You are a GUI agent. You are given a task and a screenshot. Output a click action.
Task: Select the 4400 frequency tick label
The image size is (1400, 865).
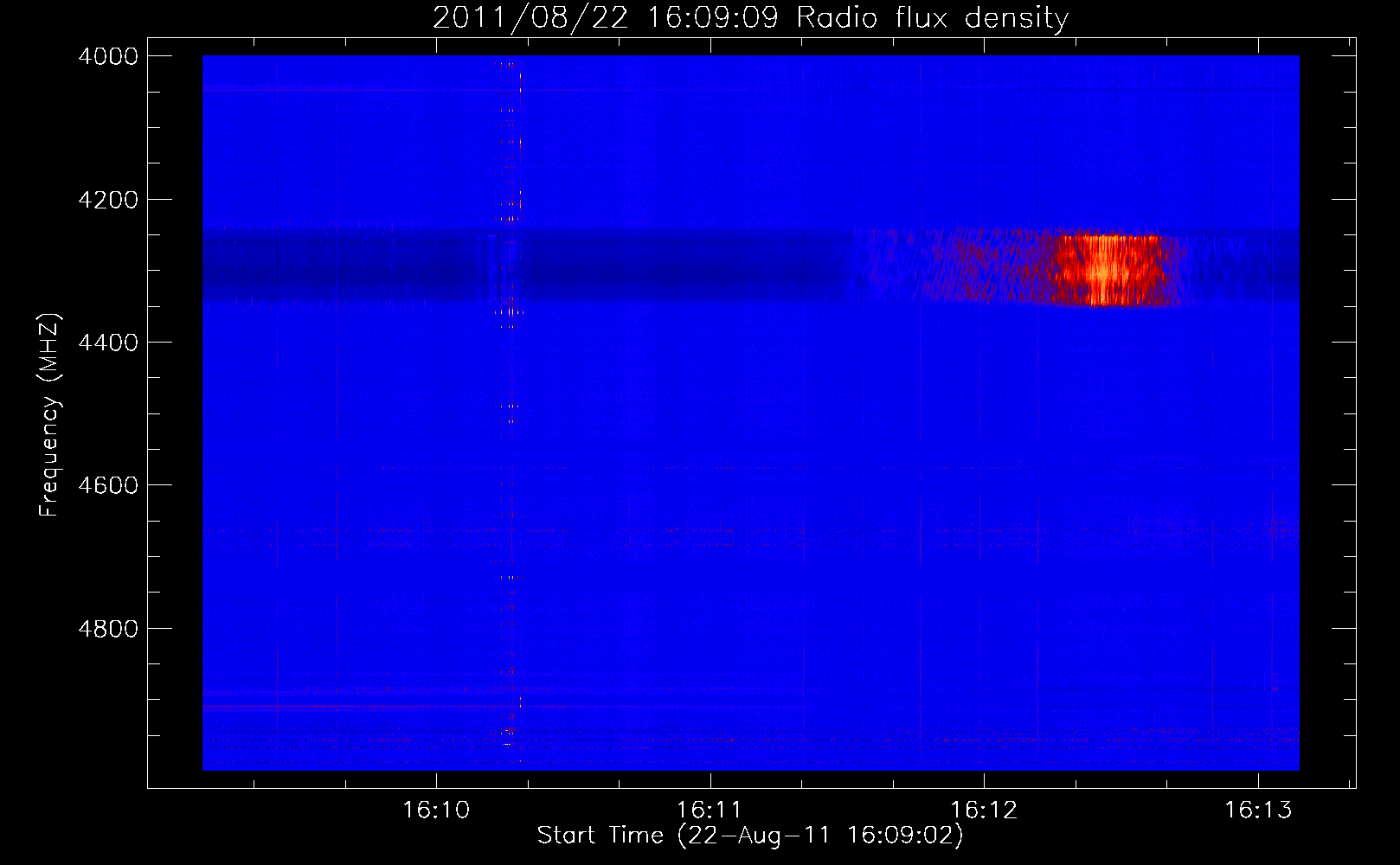tap(108, 343)
